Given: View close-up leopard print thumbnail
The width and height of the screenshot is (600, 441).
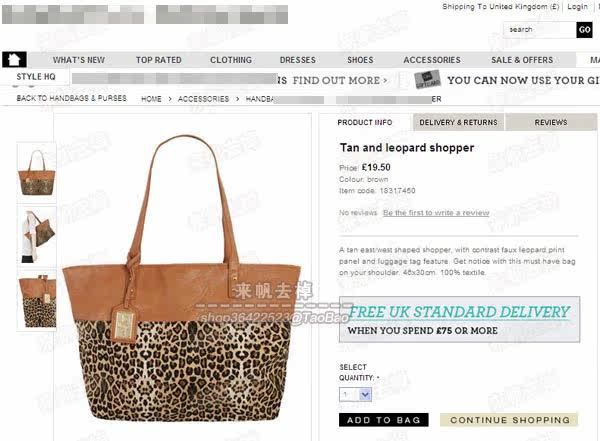Looking at the screenshot, I should click(37, 301).
